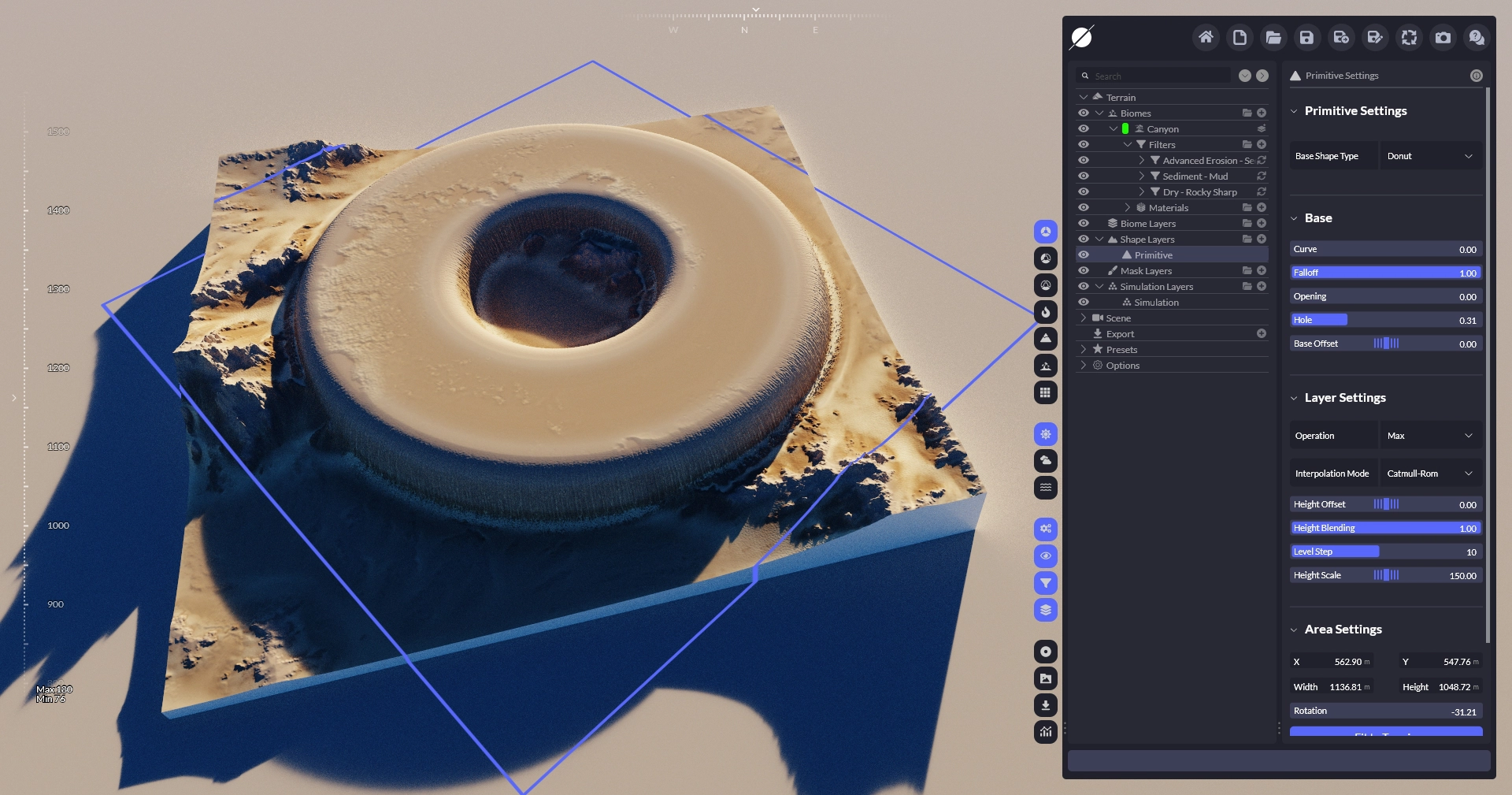The image size is (1512, 795).
Task: Toggle the clouds icon in viewport toolbar
Action: click(x=1045, y=461)
